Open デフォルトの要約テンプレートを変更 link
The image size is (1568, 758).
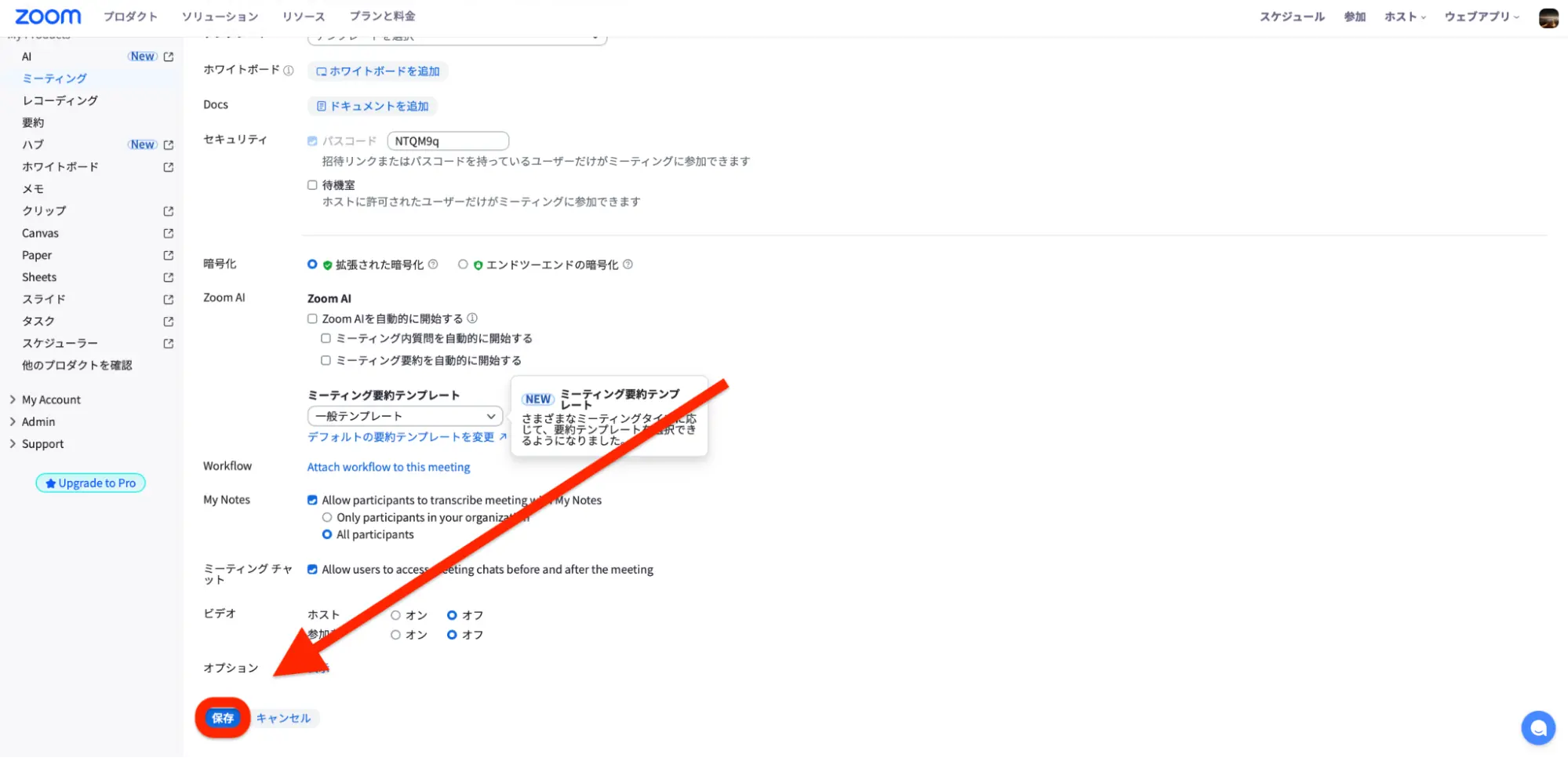point(407,437)
